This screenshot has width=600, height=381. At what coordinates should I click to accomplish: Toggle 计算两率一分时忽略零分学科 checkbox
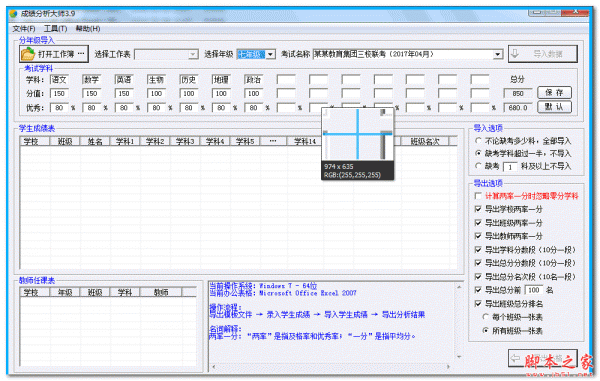[x=478, y=196]
